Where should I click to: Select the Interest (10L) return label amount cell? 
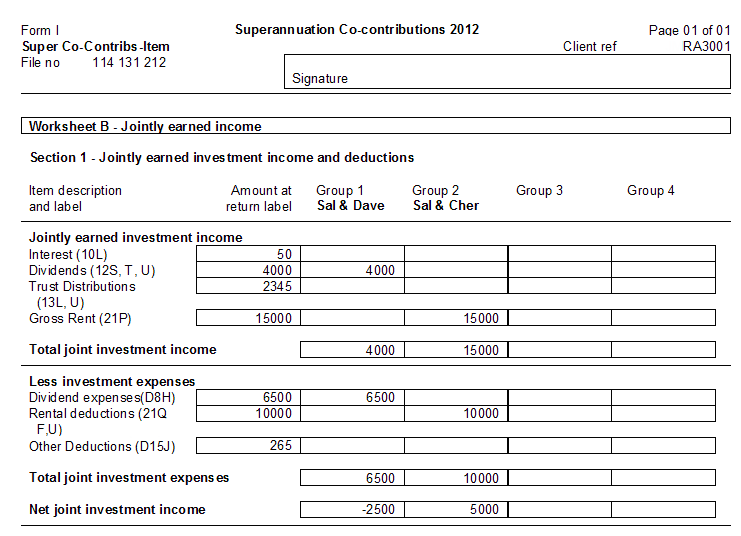click(x=248, y=254)
